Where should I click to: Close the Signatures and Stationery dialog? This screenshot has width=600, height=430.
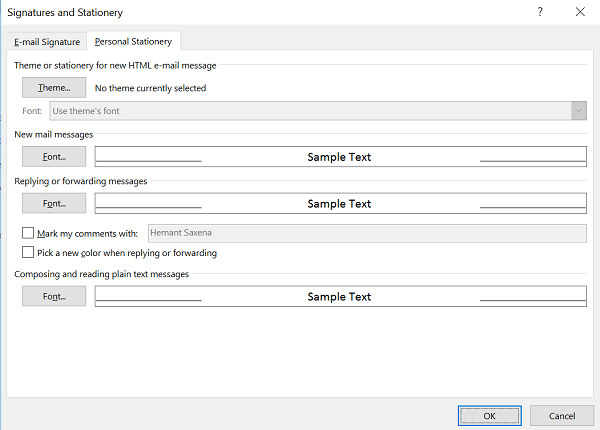click(x=580, y=13)
